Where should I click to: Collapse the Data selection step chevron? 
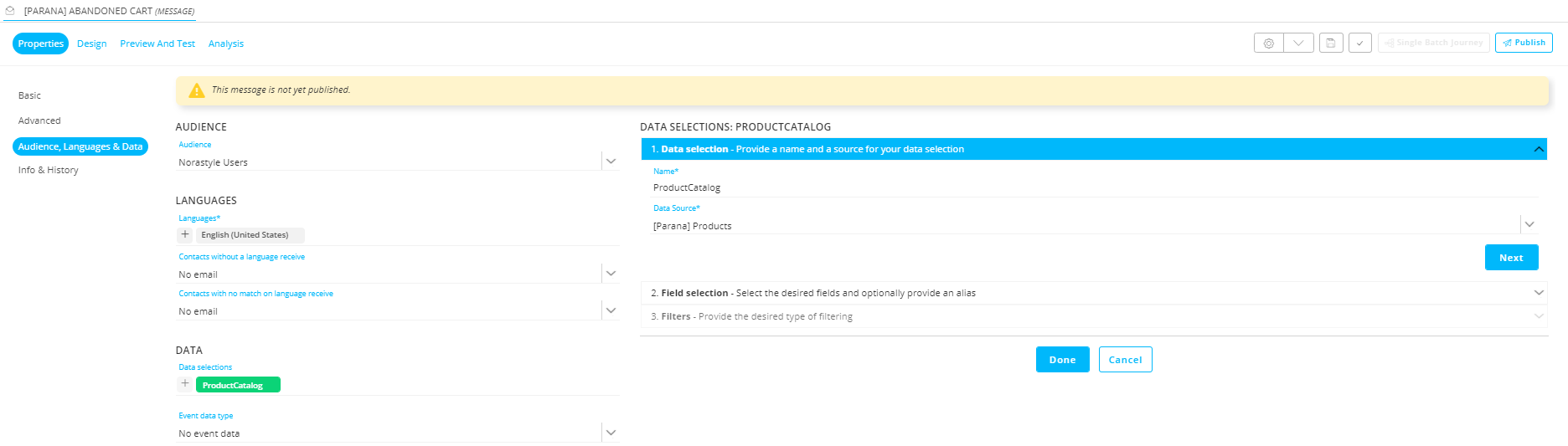coord(1538,149)
